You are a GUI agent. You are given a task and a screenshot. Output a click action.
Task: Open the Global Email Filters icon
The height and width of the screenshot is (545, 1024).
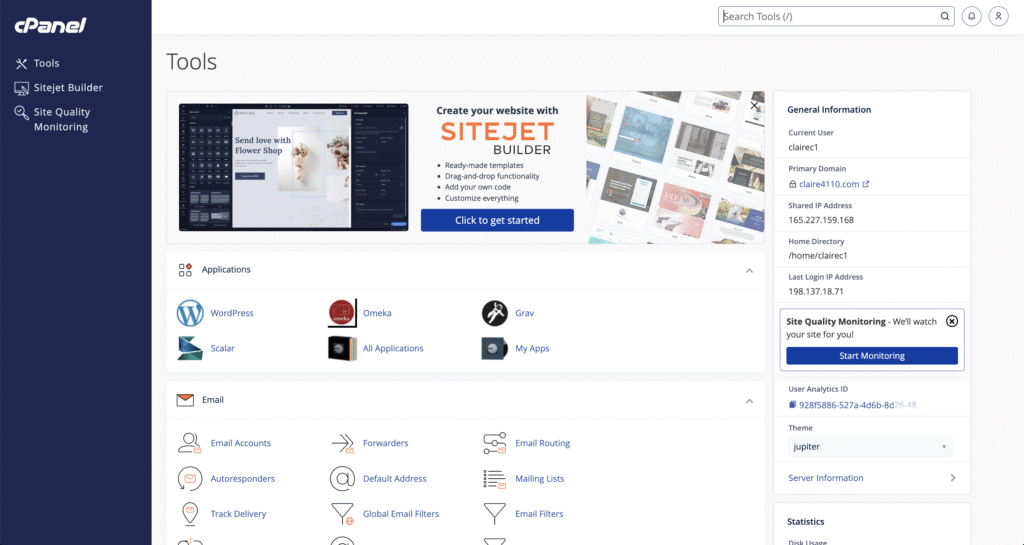pyautogui.click(x=342, y=514)
